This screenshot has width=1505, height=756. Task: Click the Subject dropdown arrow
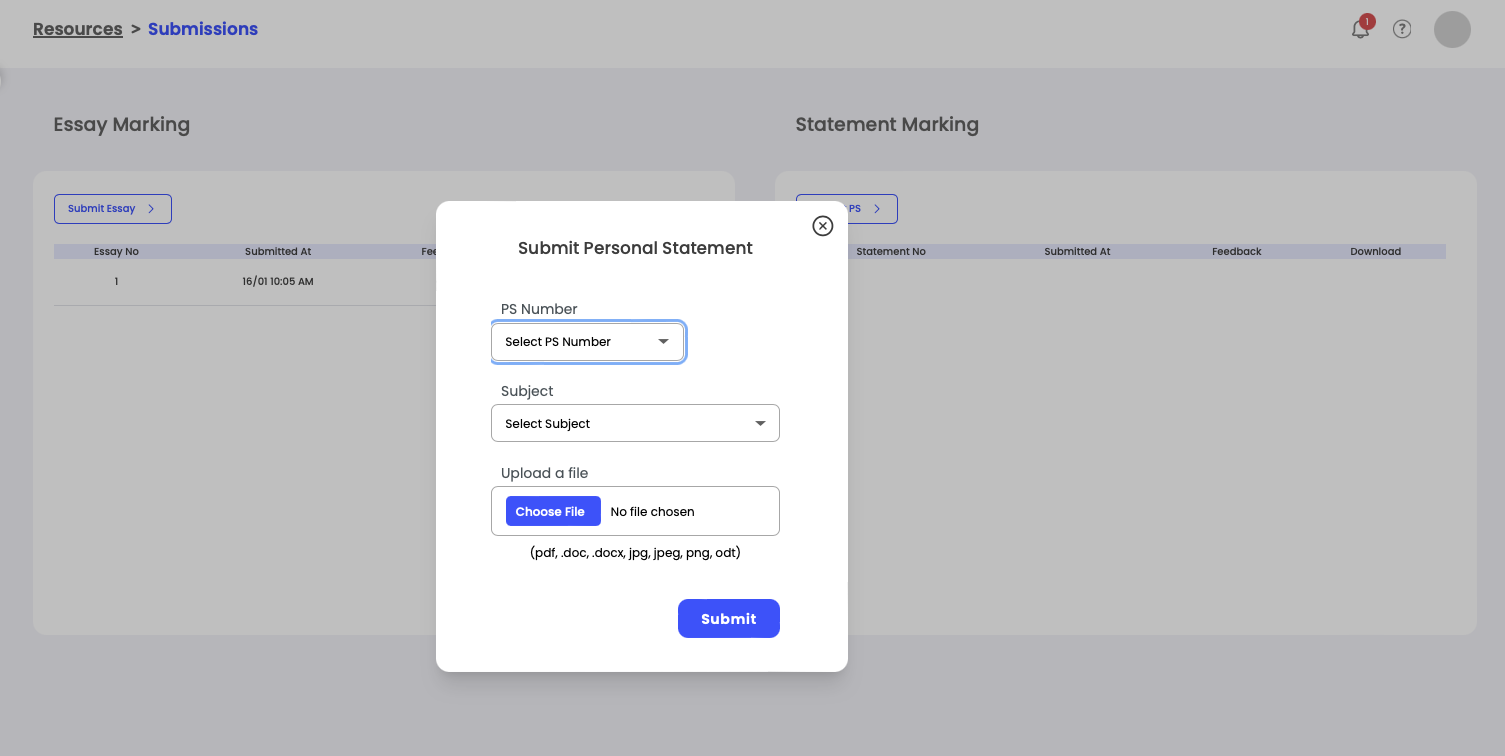(x=761, y=424)
